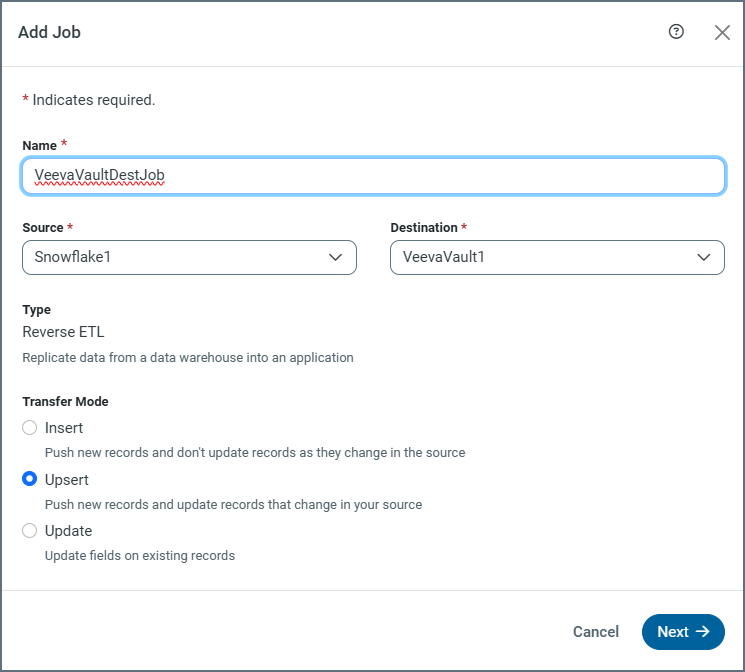Click the Add Job dialog title
This screenshot has height=672, width=745.
pyautogui.click(x=49, y=32)
